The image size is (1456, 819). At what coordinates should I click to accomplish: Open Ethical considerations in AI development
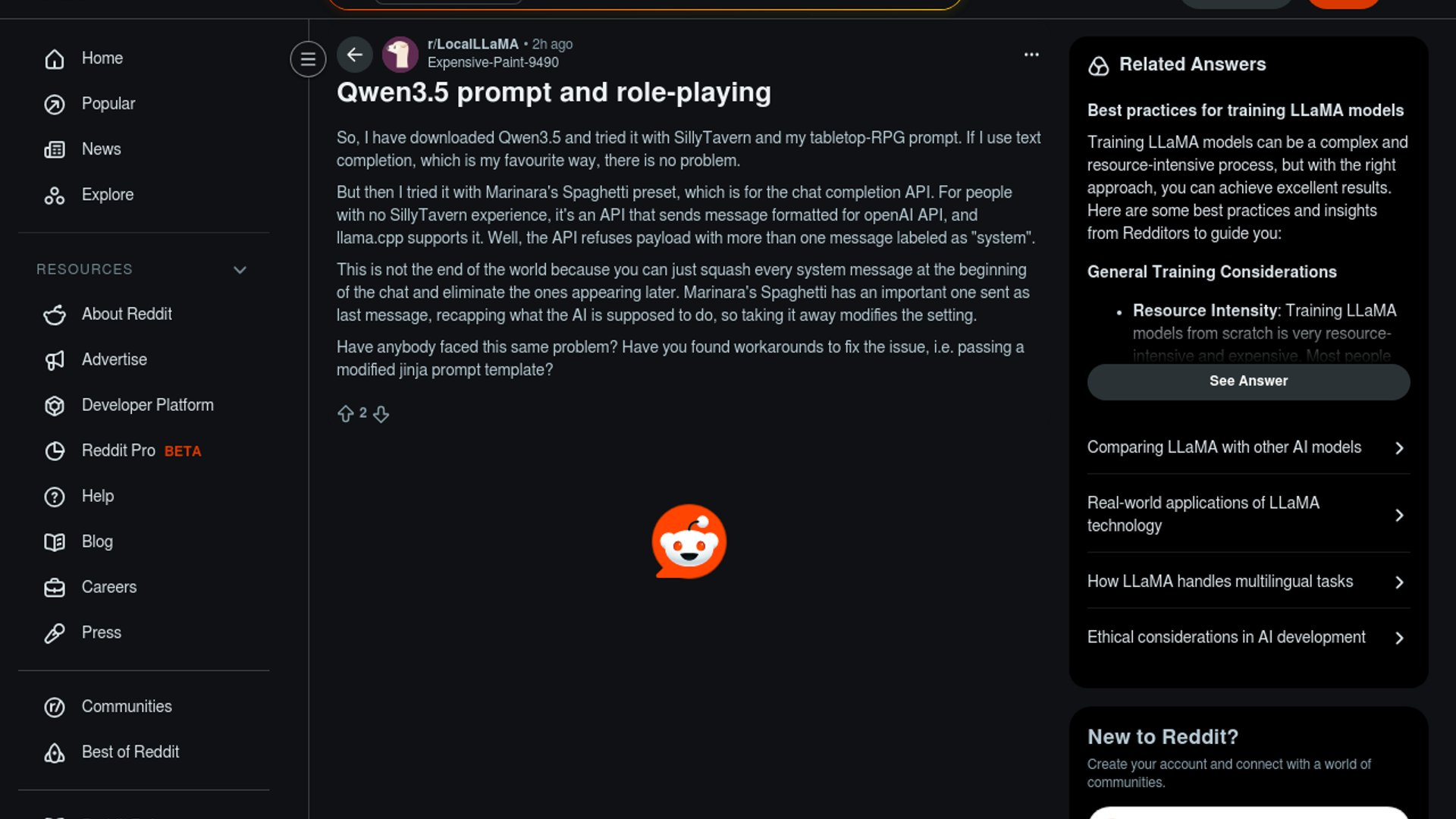coord(1248,638)
